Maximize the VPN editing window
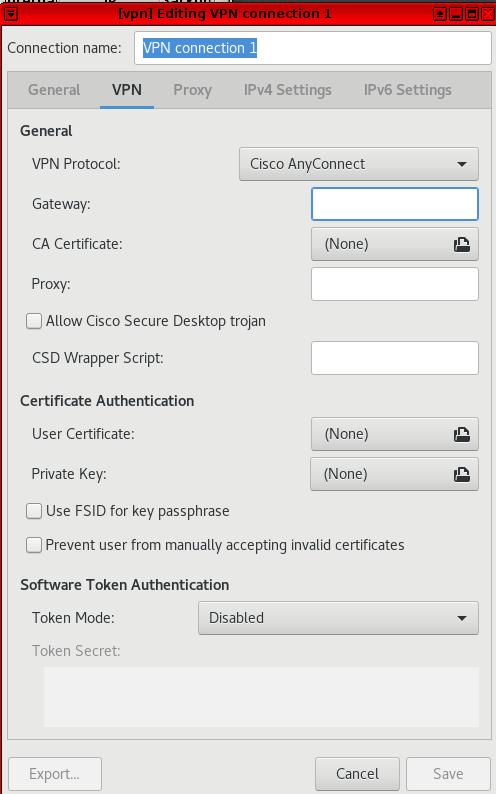 [x=472, y=14]
